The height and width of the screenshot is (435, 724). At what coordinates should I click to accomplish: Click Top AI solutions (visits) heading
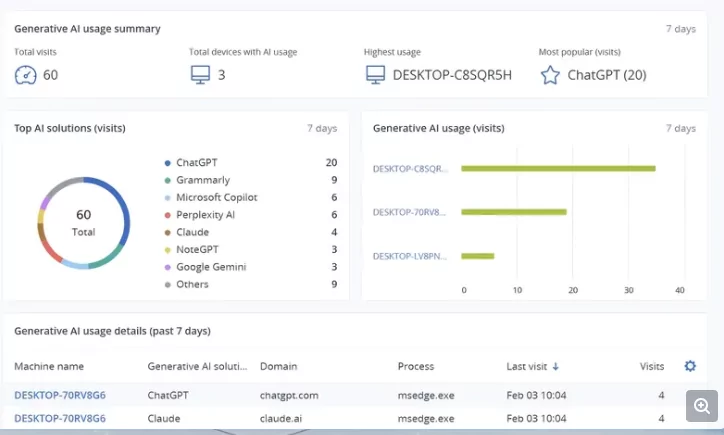tap(70, 128)
